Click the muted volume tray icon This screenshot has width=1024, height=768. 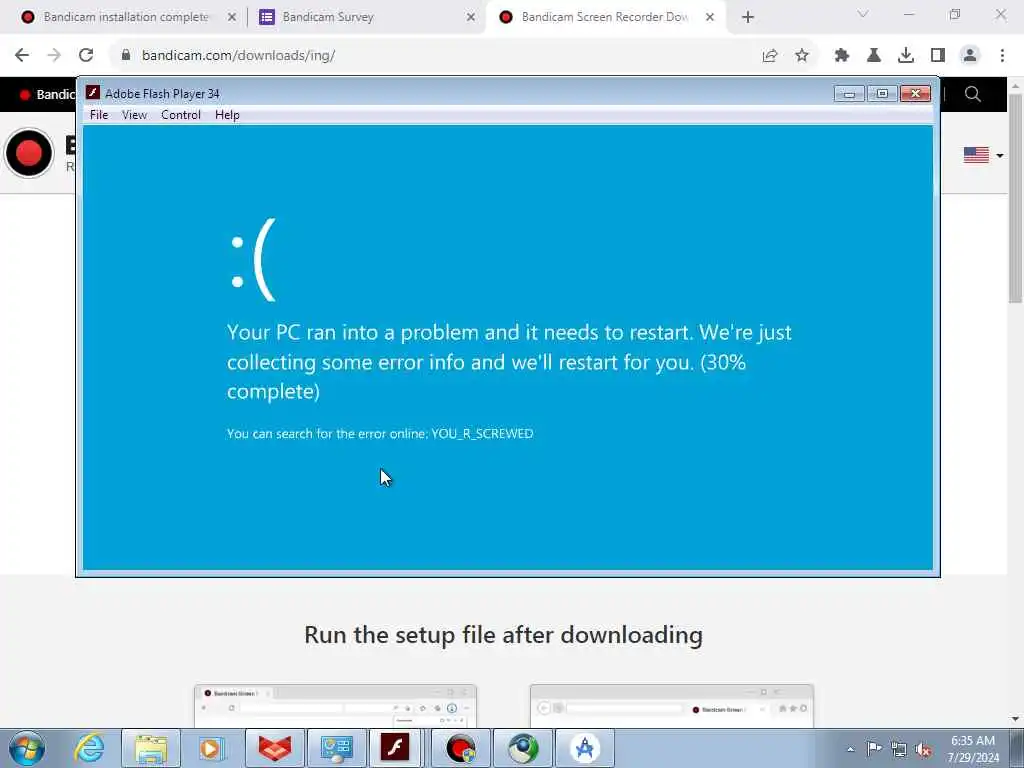click(x=923, y=749)
